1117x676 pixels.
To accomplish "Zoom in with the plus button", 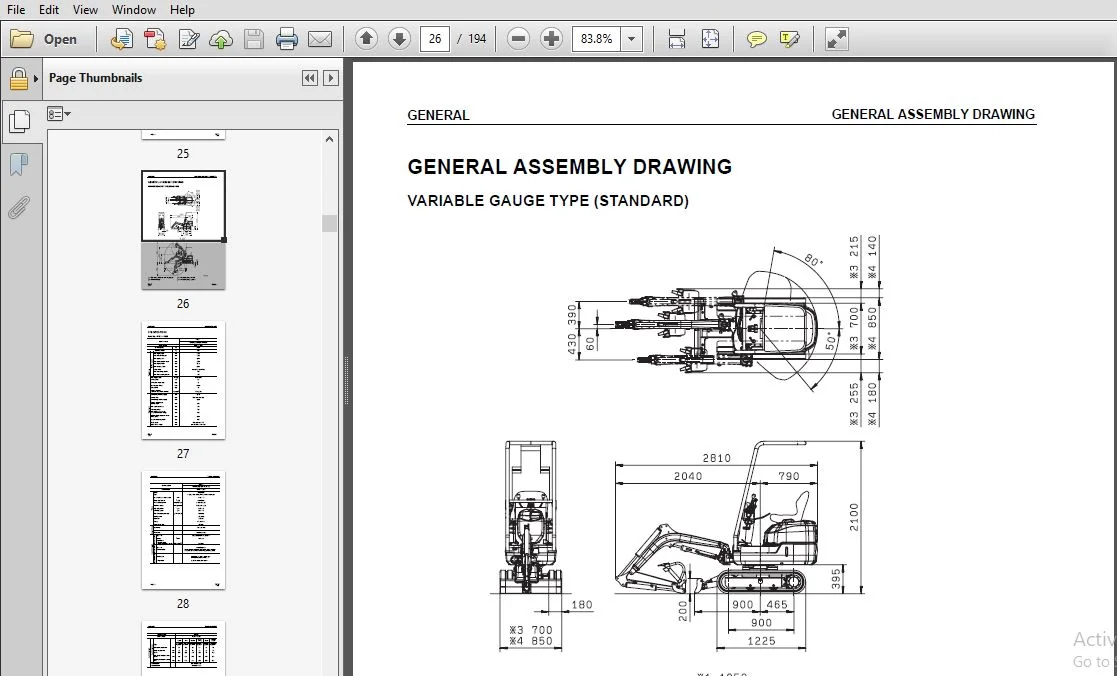I will pos(551,38).
